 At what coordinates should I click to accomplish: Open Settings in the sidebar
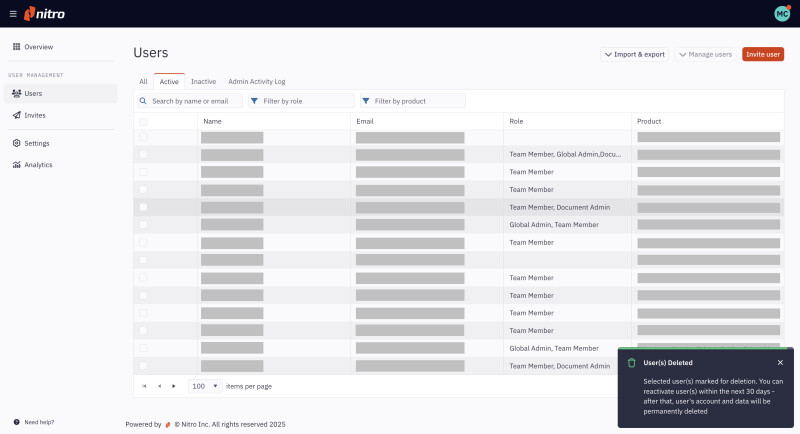coord(36,143)
